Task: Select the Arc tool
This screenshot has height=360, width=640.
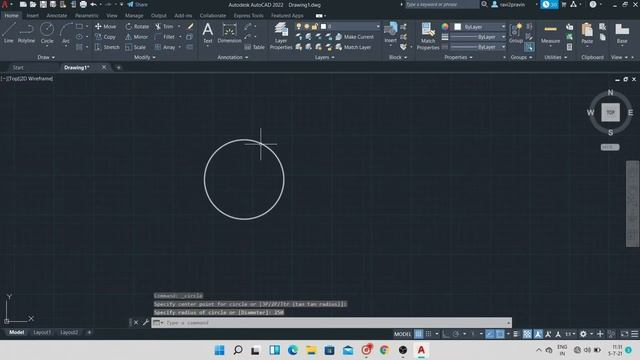Action: pos(66,33)
